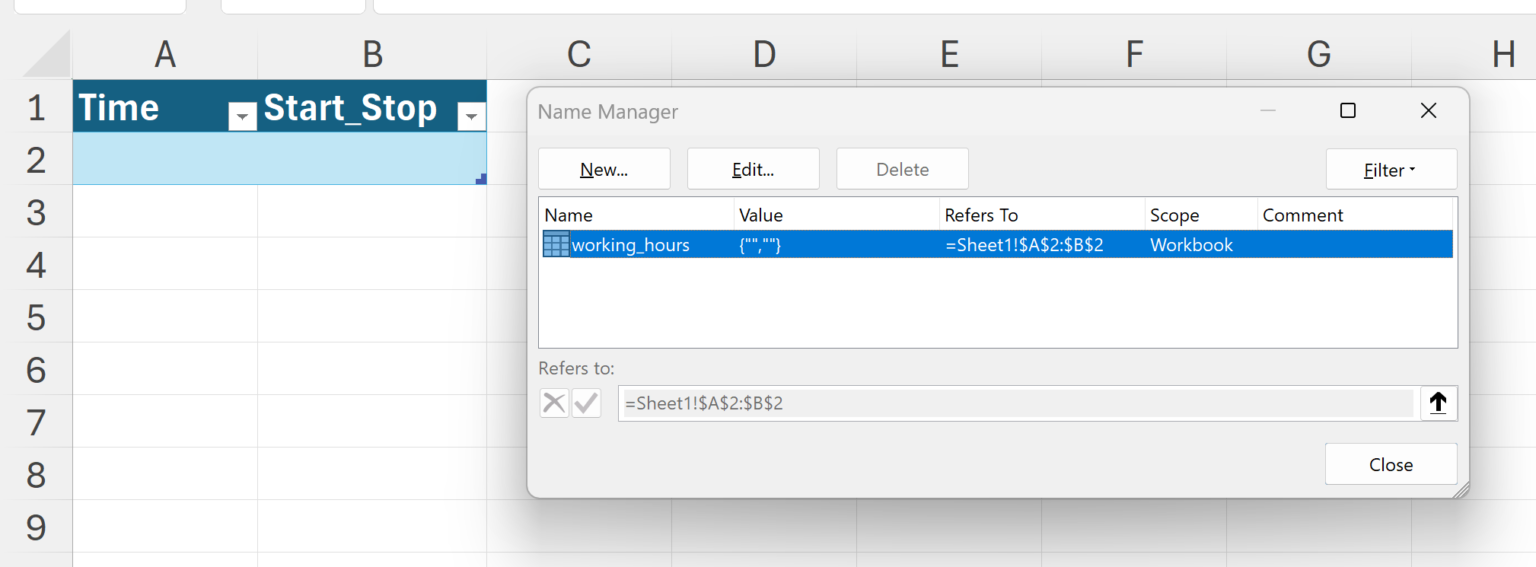Screen dimensions: 1536x567
Task: Click the Time table header cell
Action: click(x=165, y=106)
